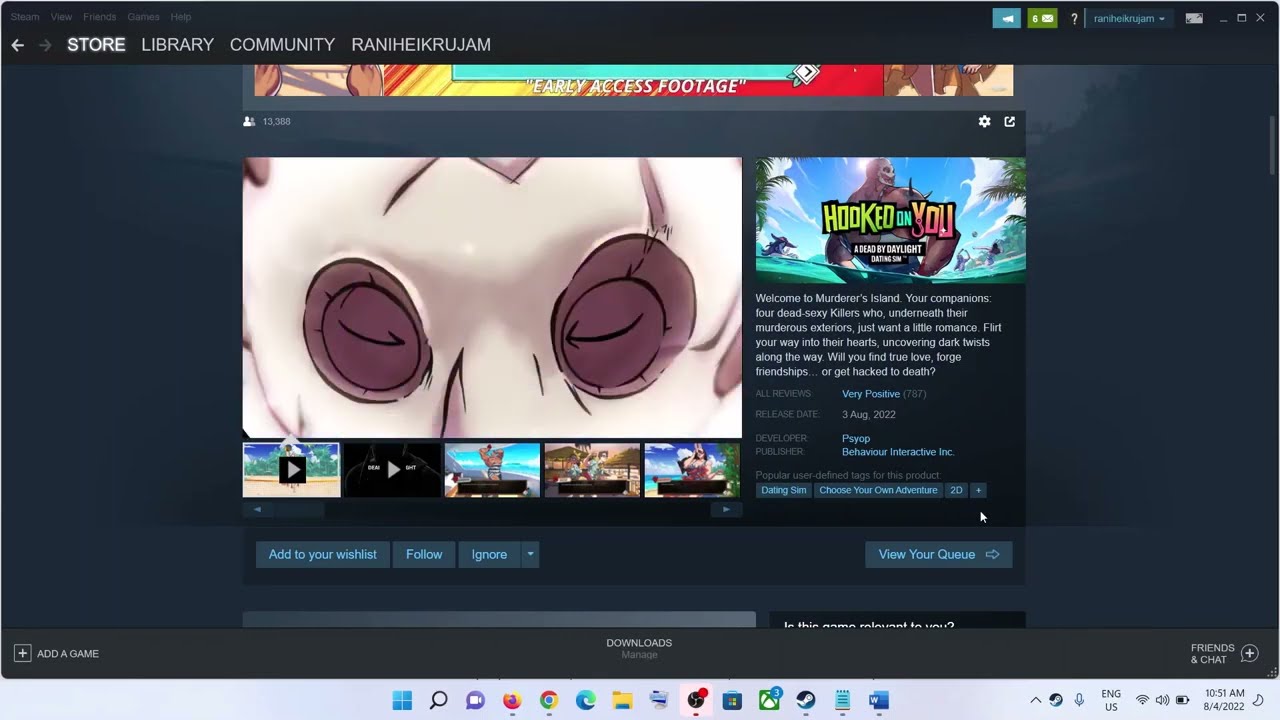The width and height of the screenshot is (1280, 720).
Task: Play the first trailer thumbnail
Action: (291, 469)
